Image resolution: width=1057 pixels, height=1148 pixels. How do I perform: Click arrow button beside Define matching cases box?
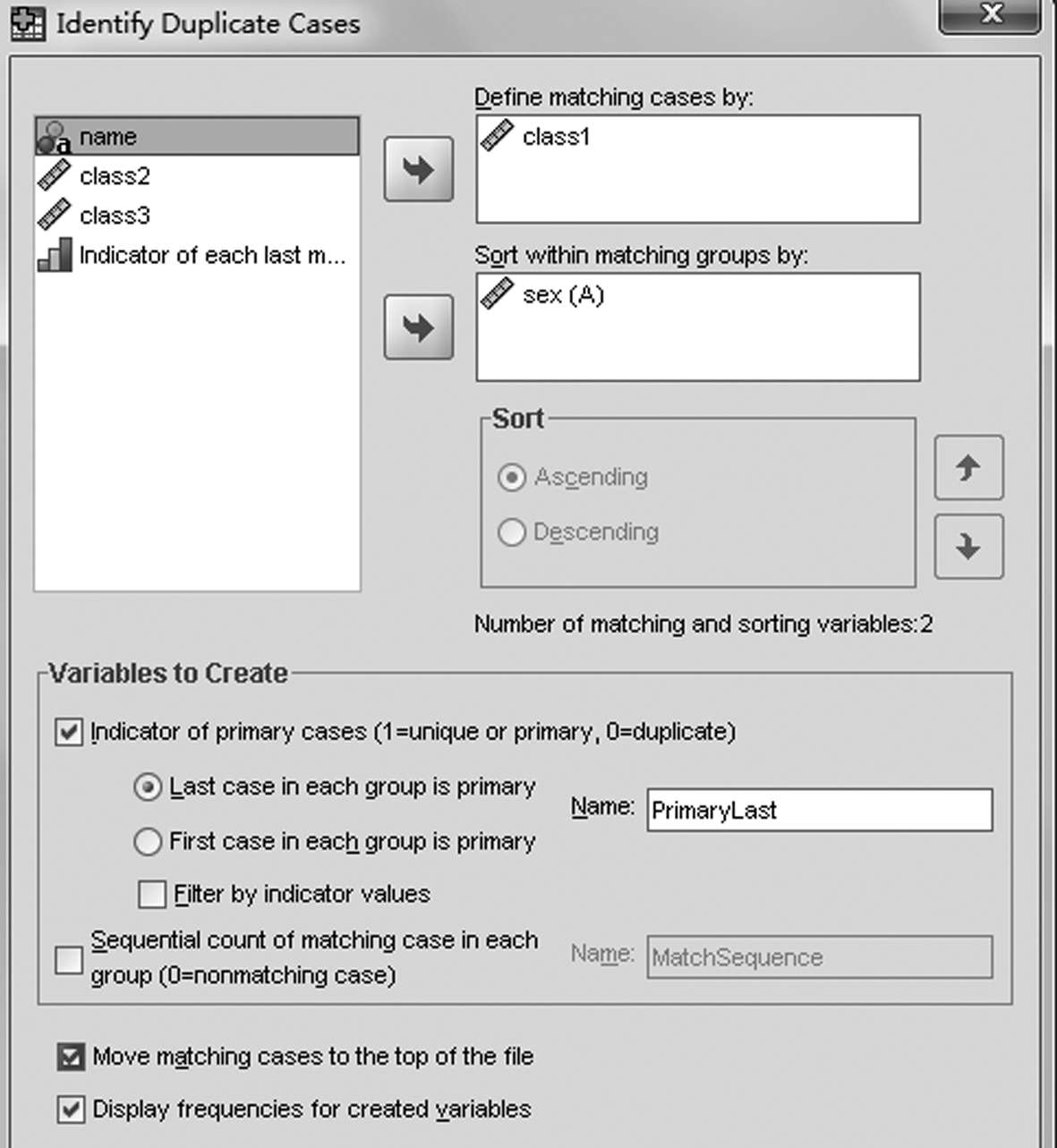(418, 169)
